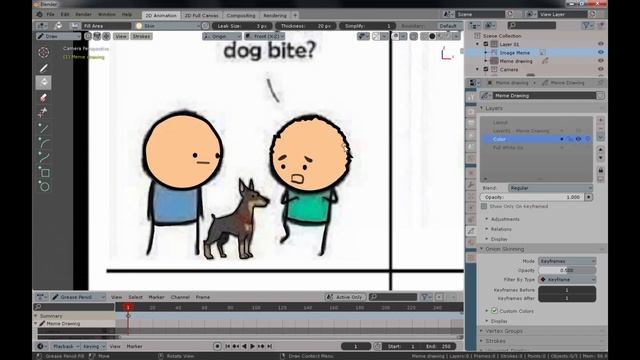The width and height of the screenshot is (640, 360).
Task: Toggle Color layer eye visibility
Action: point(578,139)
